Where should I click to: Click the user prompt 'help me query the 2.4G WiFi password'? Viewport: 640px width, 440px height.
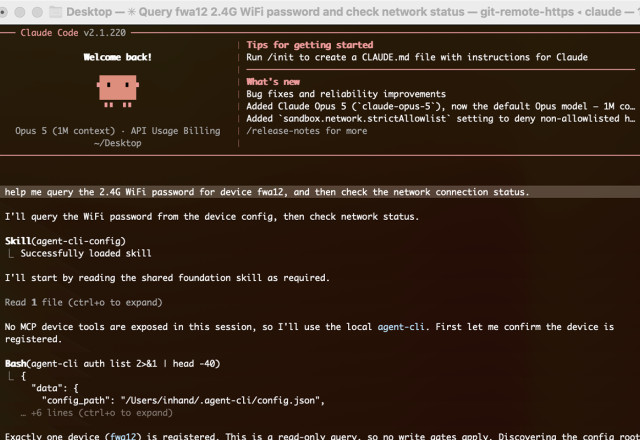[x=267, y=192]
